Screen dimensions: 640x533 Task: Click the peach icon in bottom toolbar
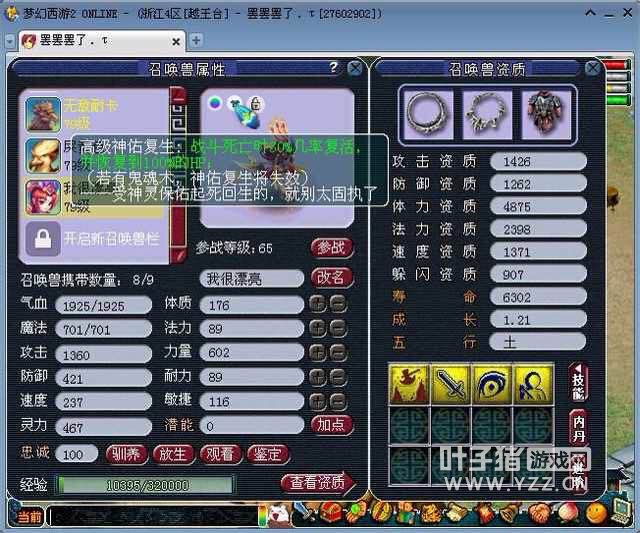point(567,512)
